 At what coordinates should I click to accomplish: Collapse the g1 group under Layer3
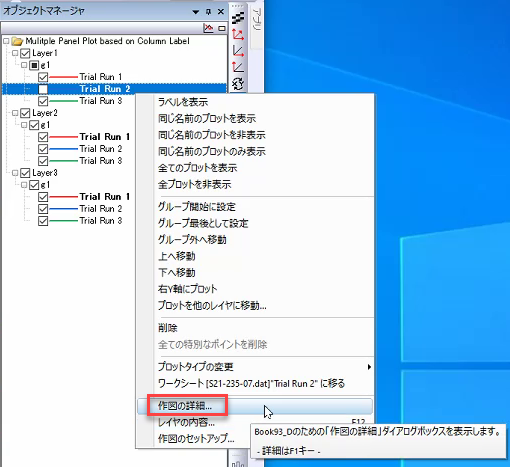24,185
